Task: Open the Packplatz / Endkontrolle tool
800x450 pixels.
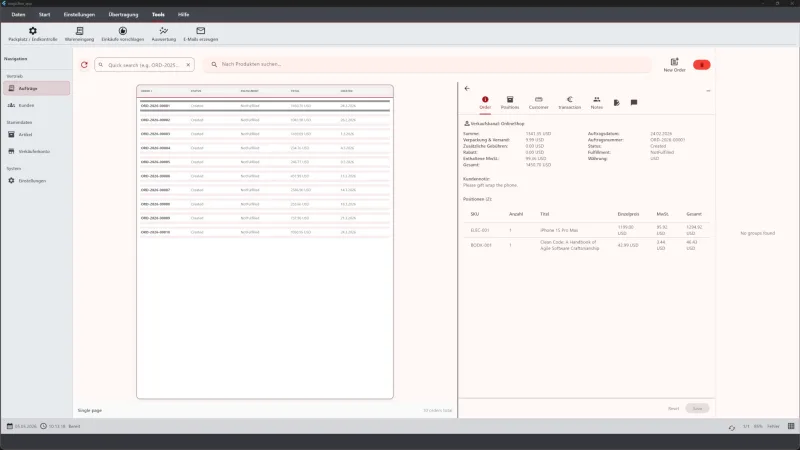Action: [33, 34]
